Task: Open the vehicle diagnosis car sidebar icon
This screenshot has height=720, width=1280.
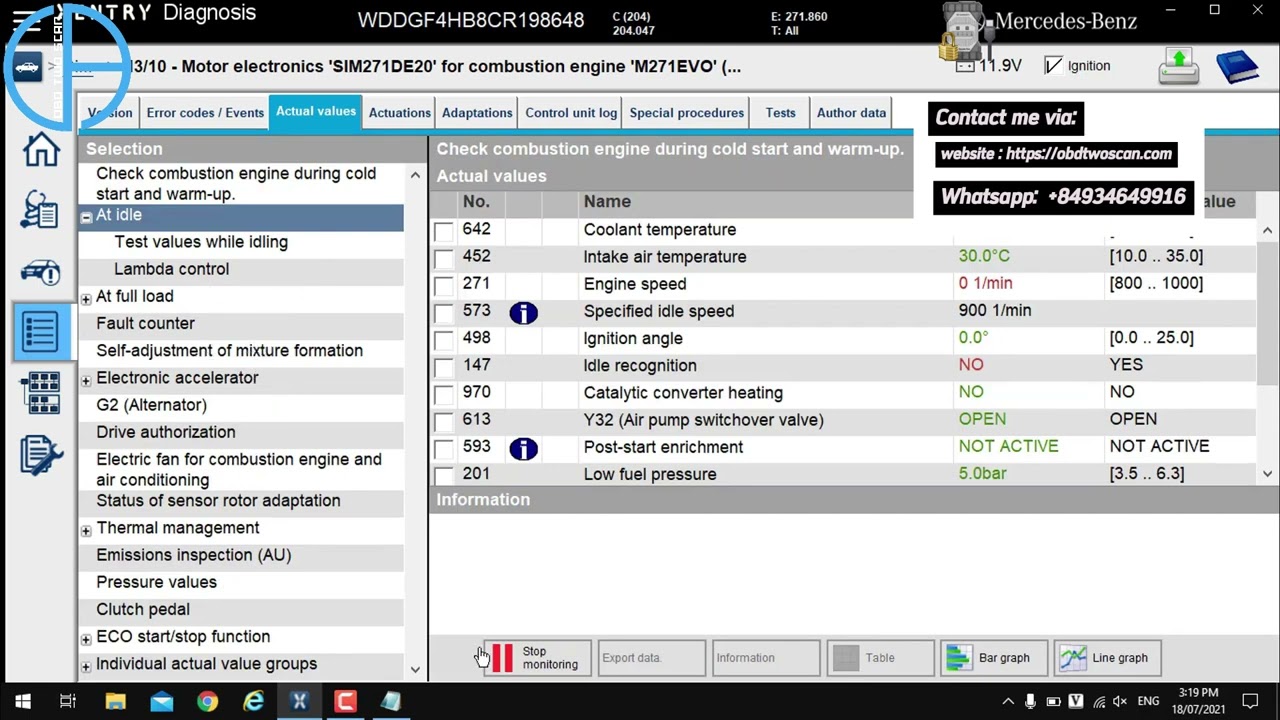Action: (x=41, y=271)
